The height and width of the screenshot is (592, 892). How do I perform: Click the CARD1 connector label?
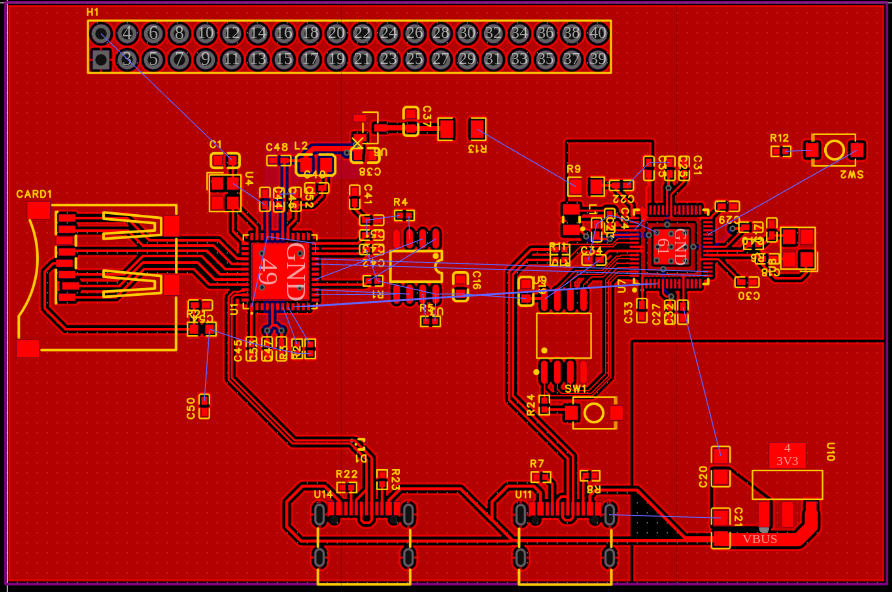34,194
